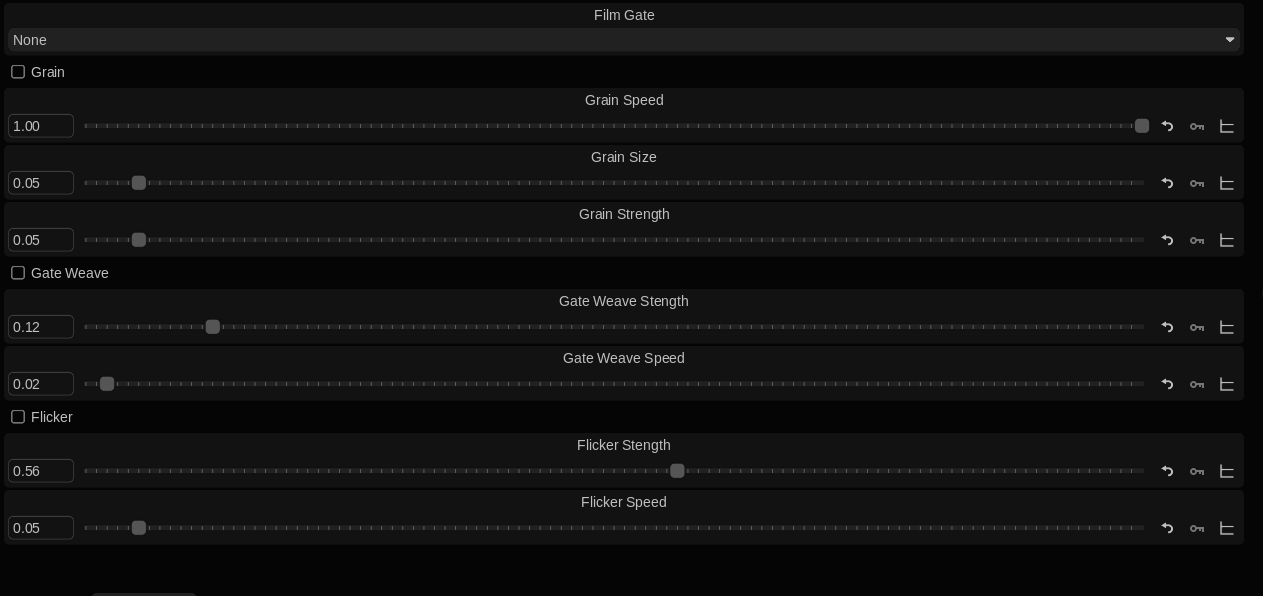Enable the Flicker checkbox
The height and width of the screenshot is (596, 1263).
pos(18,417)
